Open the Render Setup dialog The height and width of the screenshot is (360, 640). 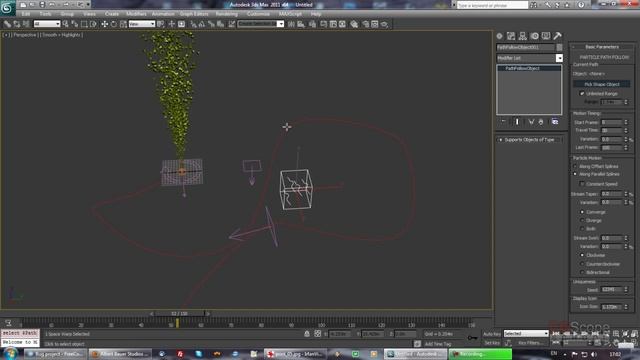(365, 24)
